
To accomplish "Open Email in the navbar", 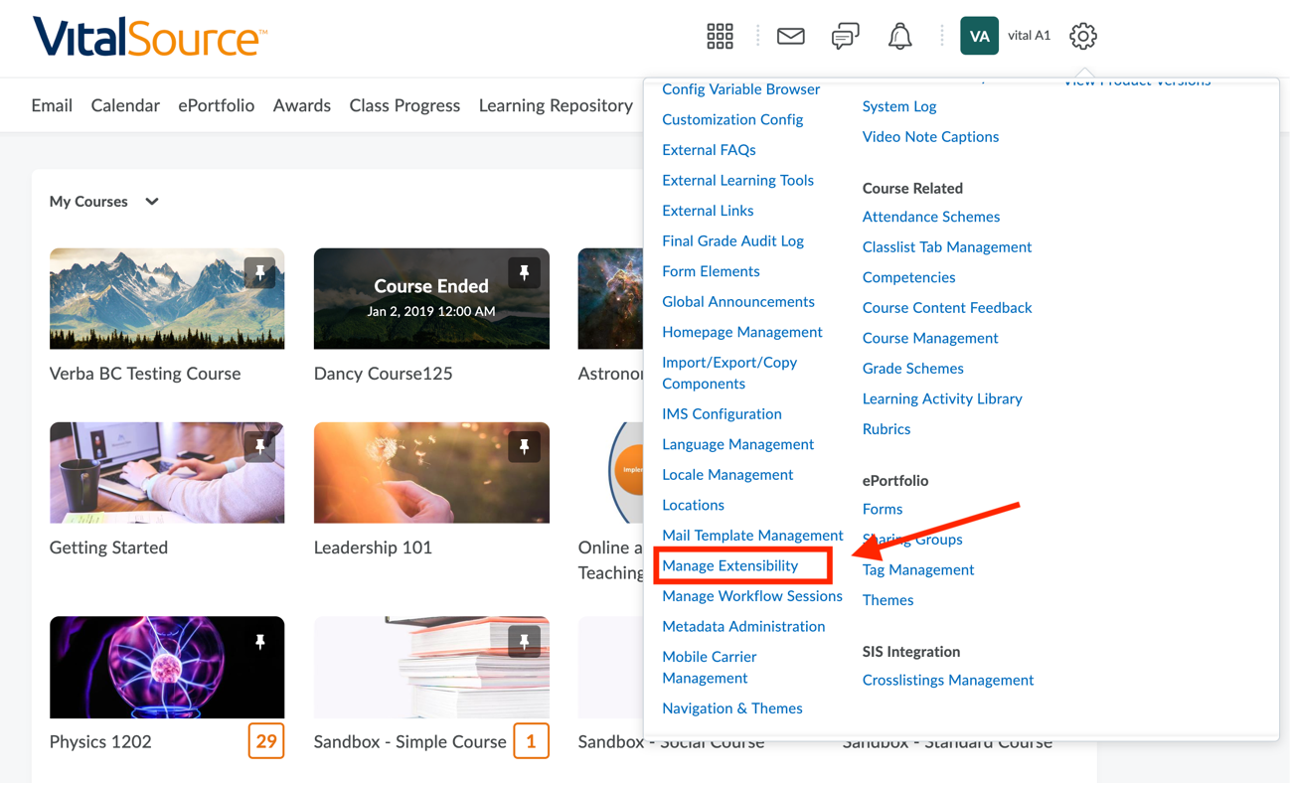I will tap(52, 105).
